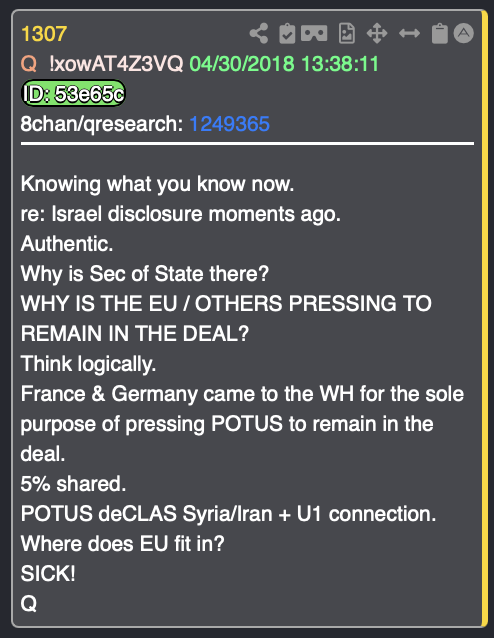Click the image file icon
The width and height of the screenshot is (494, 638).
point(347,33)
